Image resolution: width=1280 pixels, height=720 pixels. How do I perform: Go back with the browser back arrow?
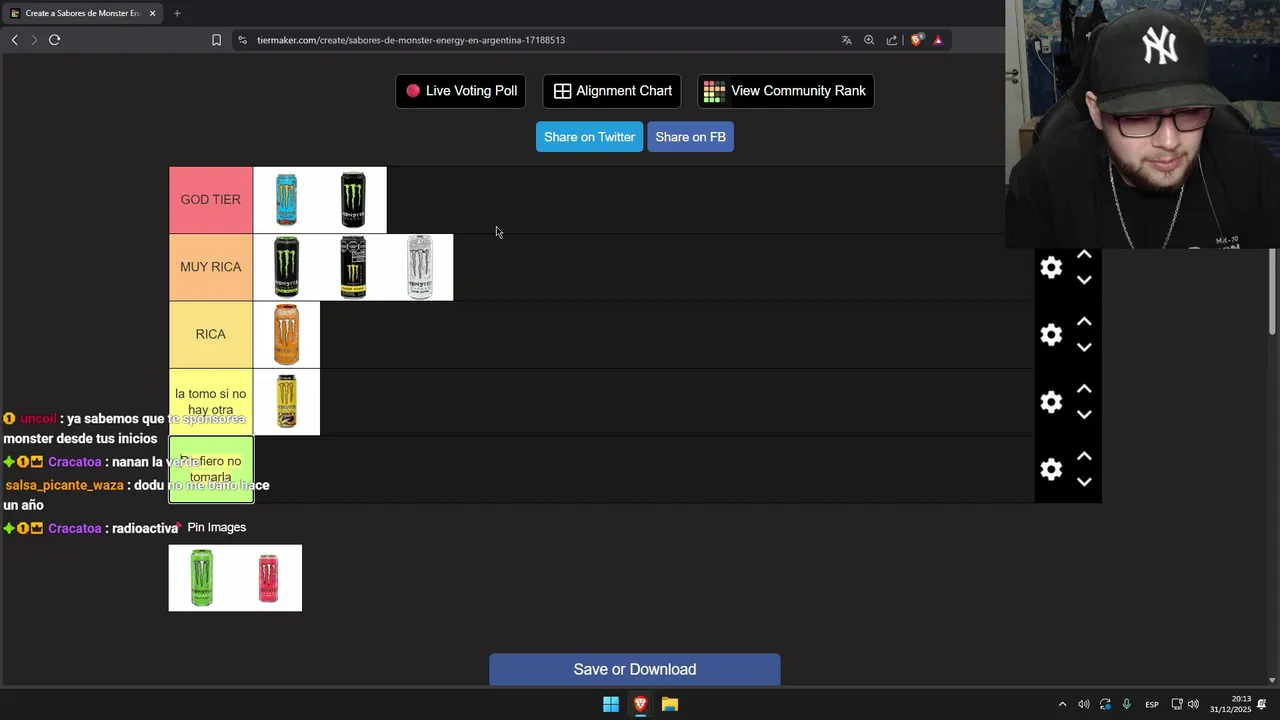coord(14,40)
